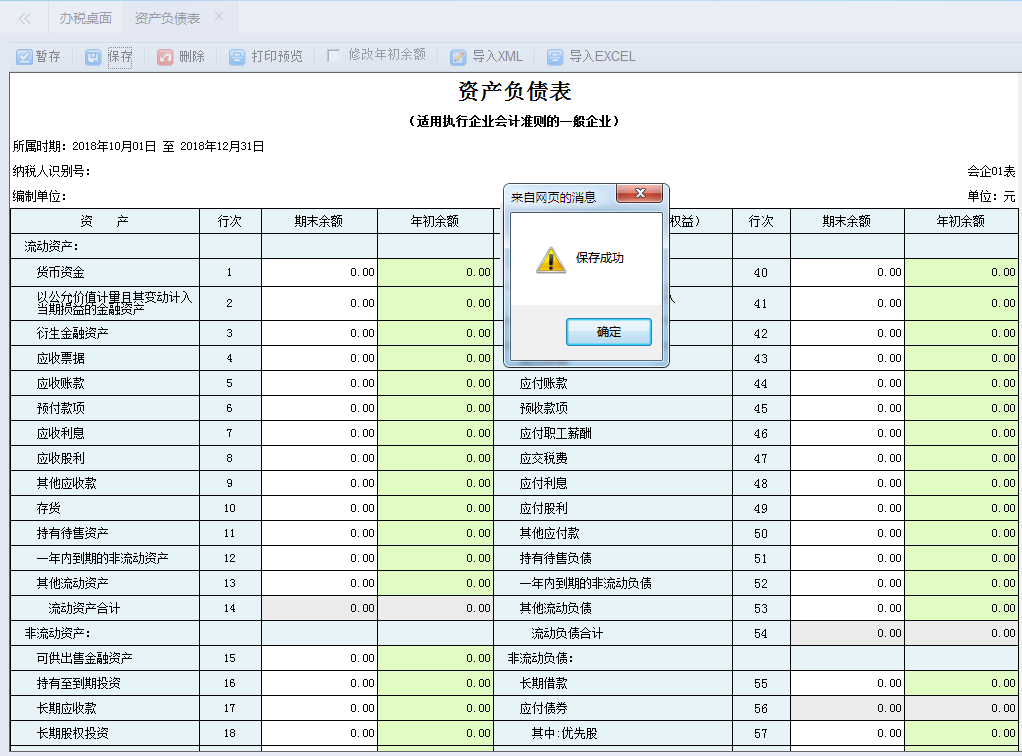Viewport: 1022px width, 756px height.
Task: Click the 衍生金融资产 期末余额 cell
Action: tap(319, 332)
